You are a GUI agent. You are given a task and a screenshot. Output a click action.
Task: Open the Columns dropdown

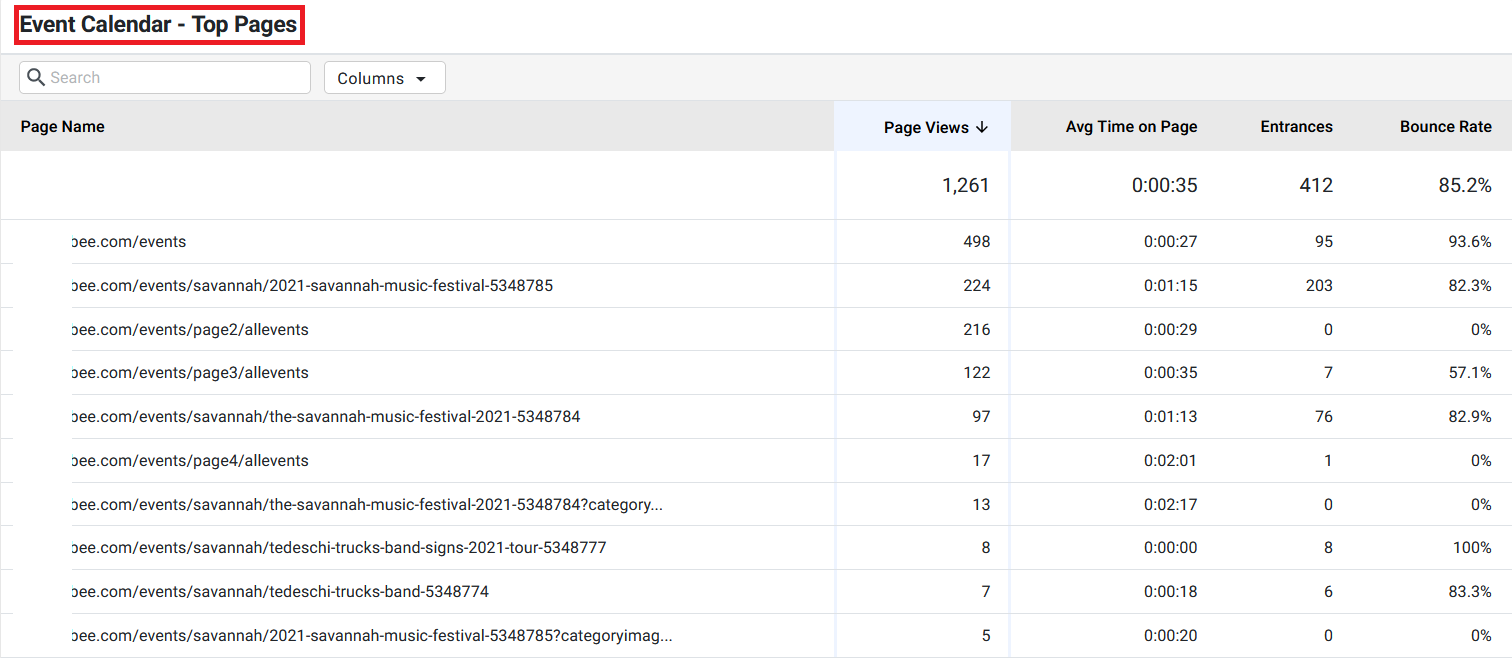[385, 78]
